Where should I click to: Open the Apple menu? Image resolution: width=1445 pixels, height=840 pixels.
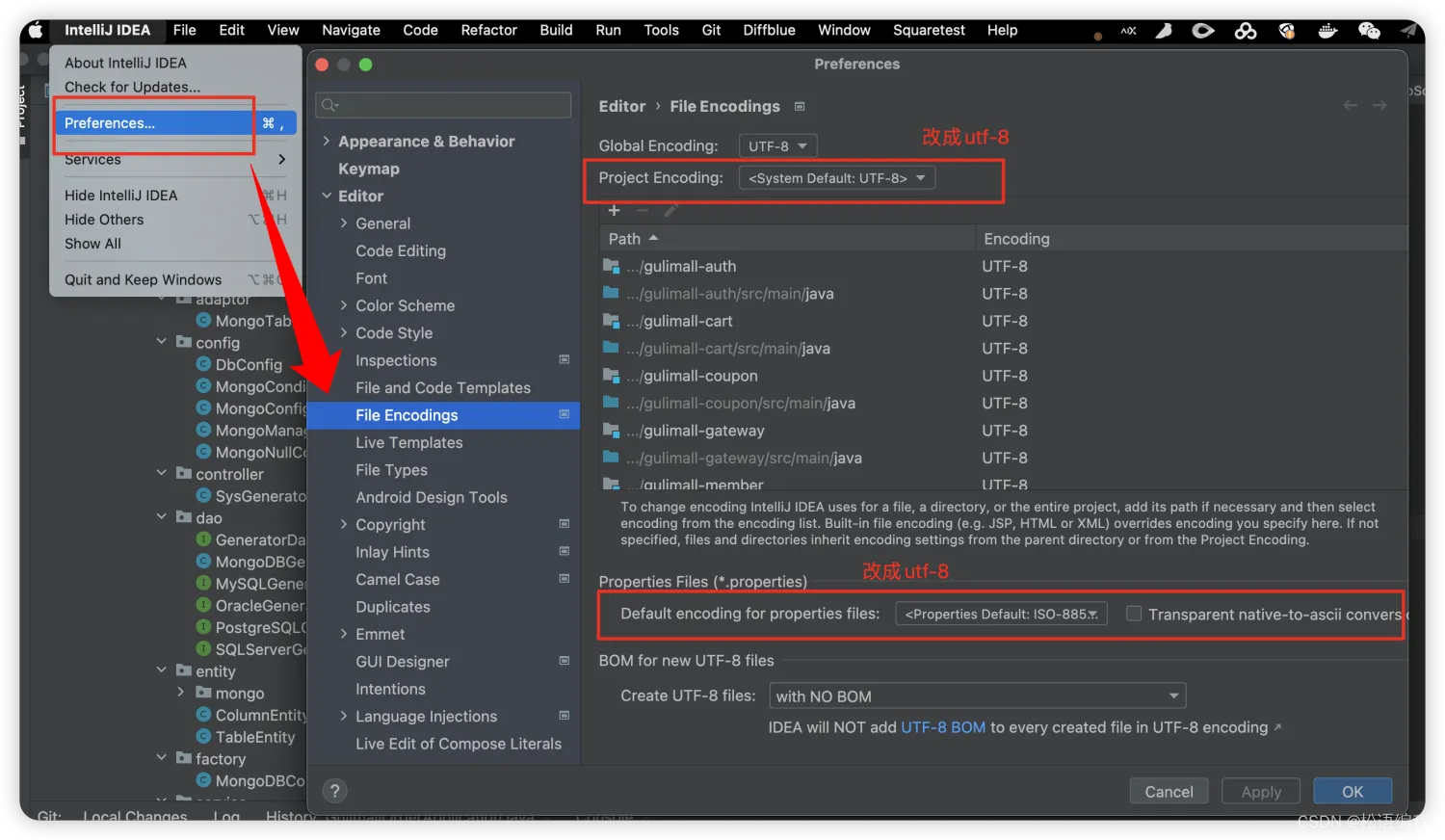click(36, 30)
